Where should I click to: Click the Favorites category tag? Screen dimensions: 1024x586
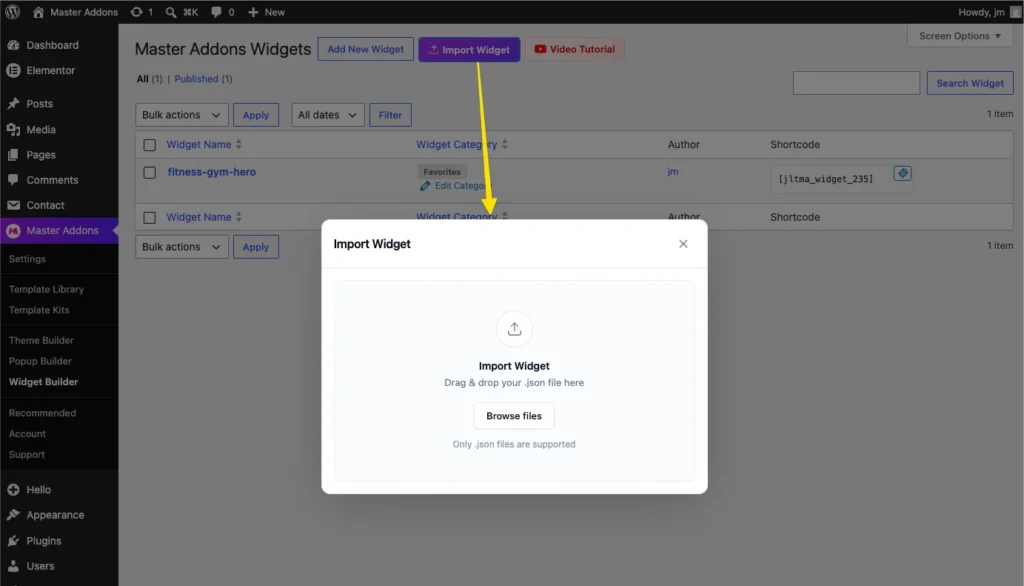pos(442,172)
